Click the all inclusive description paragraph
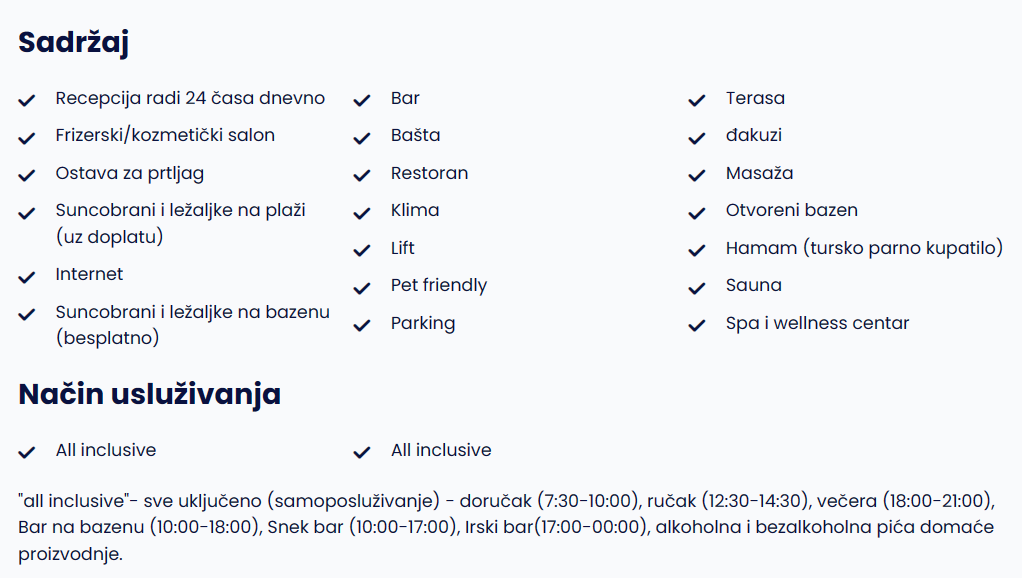This screenshot has height=578, width=1022. point(506,527)
